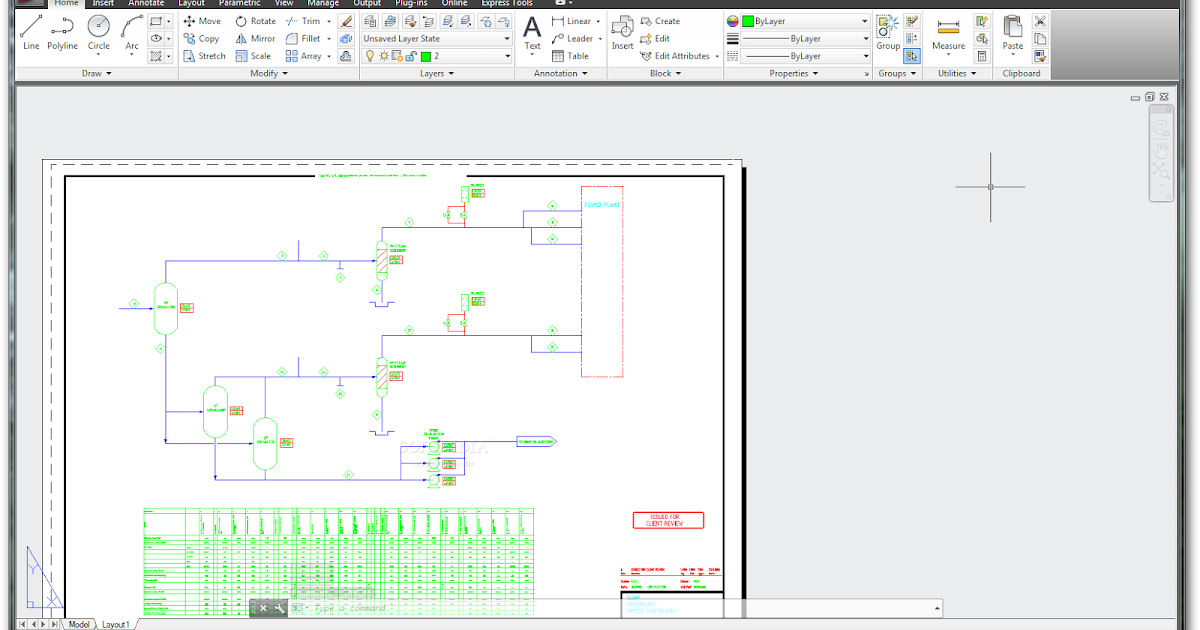Toggle layer 2 freeze sun icon
The height and width of the screenshot is (630, 1200).
(382, 56)
